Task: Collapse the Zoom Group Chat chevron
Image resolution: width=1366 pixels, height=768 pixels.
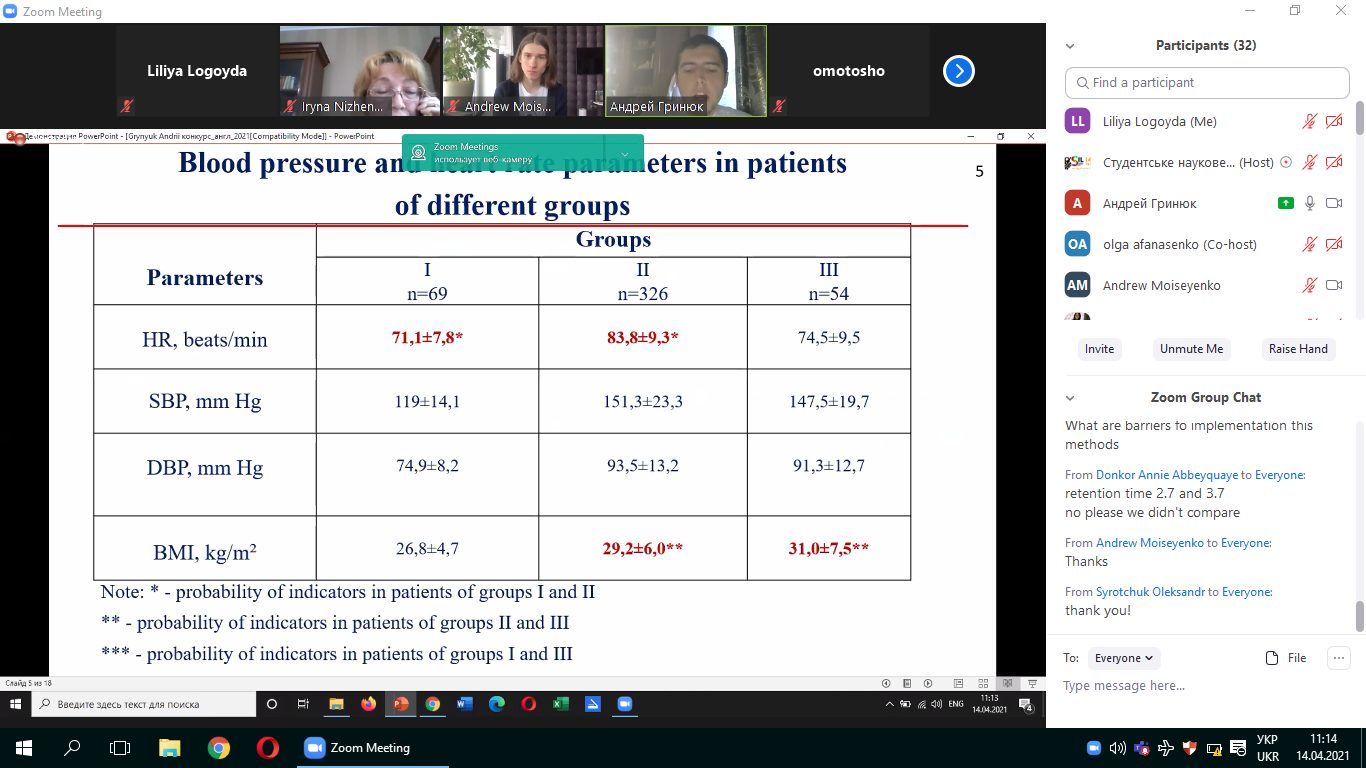Action: pos(1070,398)
